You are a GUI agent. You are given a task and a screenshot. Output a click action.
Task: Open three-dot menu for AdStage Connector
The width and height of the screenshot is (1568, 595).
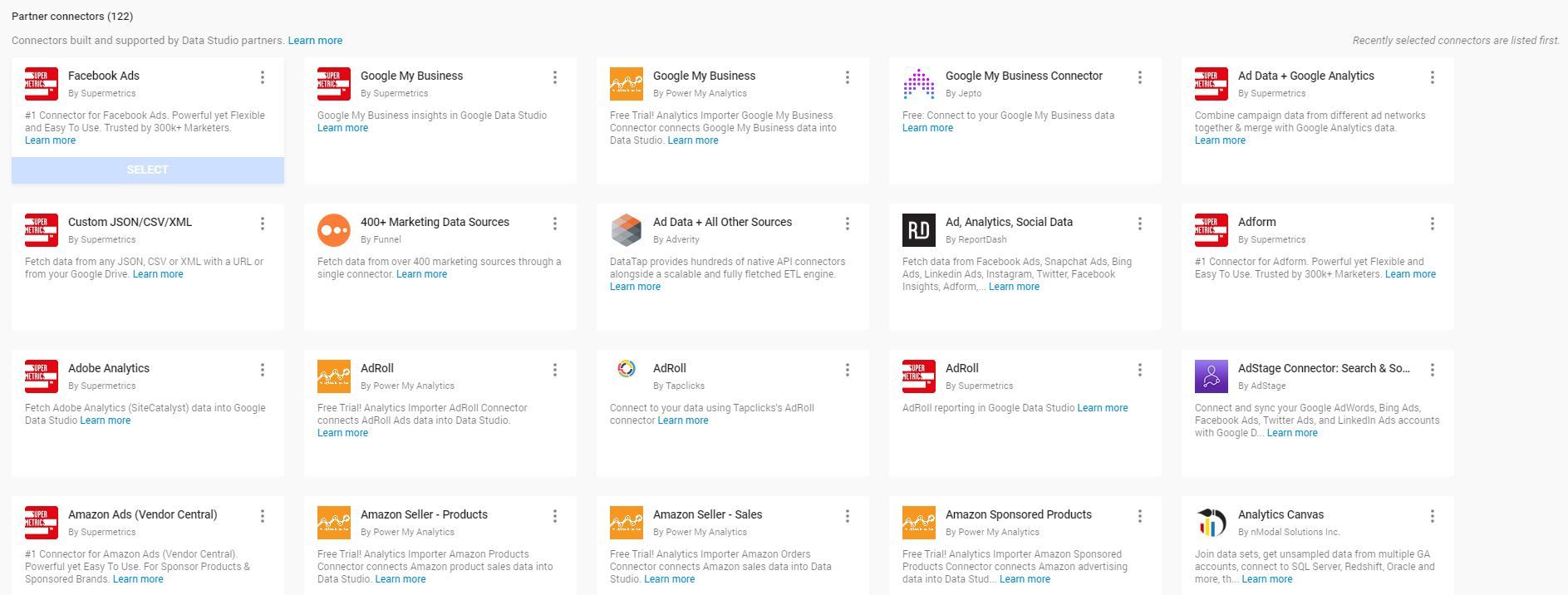click(x=1433, y=370)
